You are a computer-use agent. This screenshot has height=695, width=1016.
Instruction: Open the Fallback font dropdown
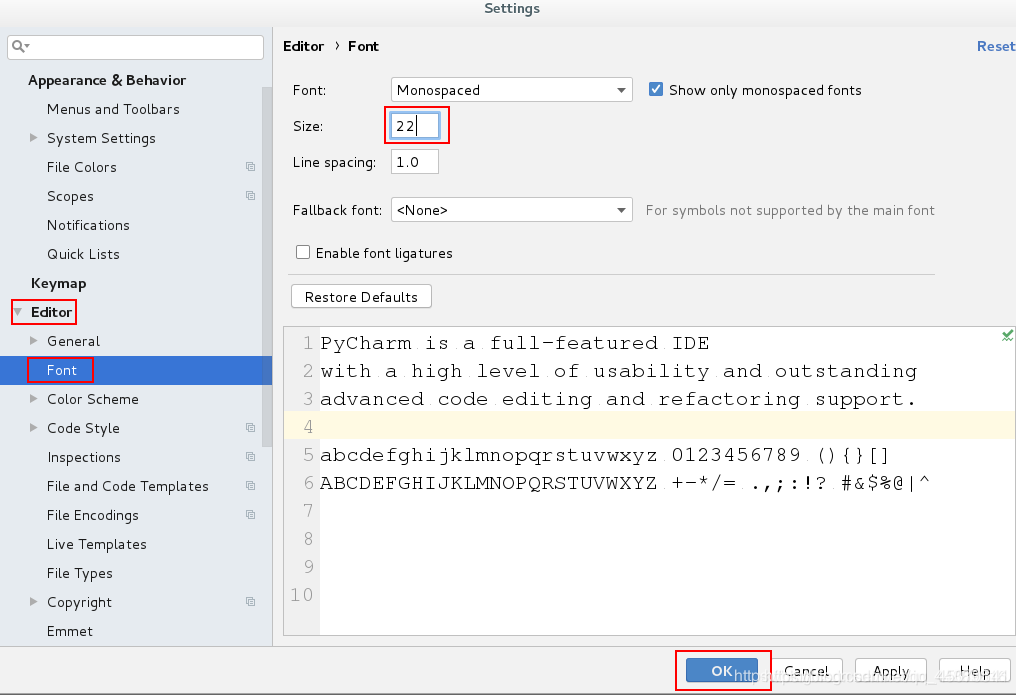[511, 210]
